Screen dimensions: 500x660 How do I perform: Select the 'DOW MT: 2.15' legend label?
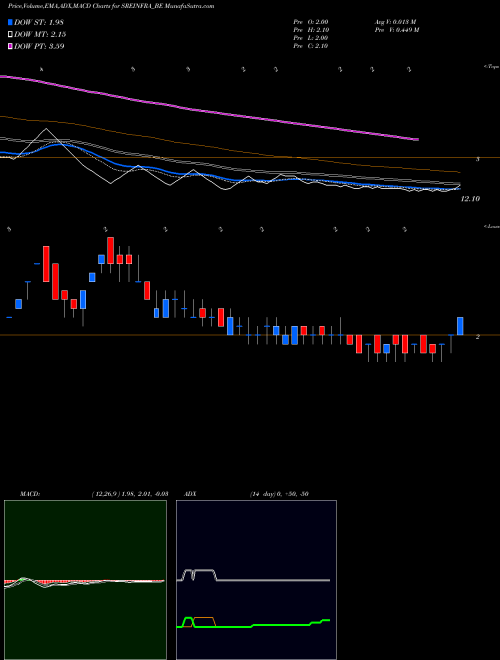click(x=40, y=35)
